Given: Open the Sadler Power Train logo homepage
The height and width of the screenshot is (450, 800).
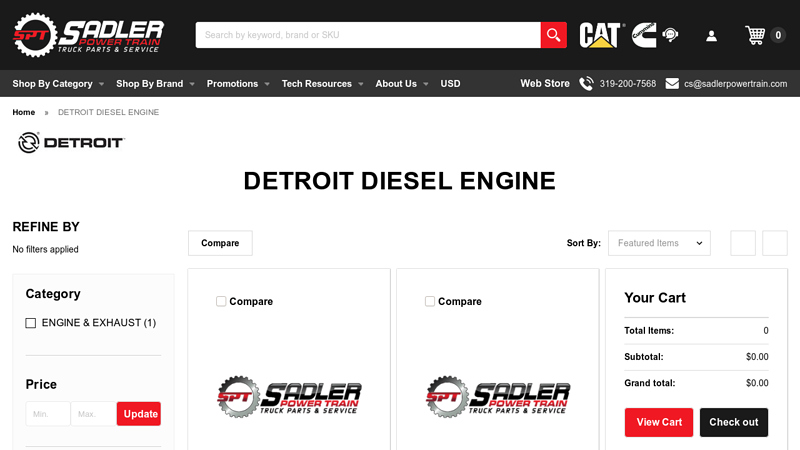Looking at the screenshot, I should click(88, 35).
